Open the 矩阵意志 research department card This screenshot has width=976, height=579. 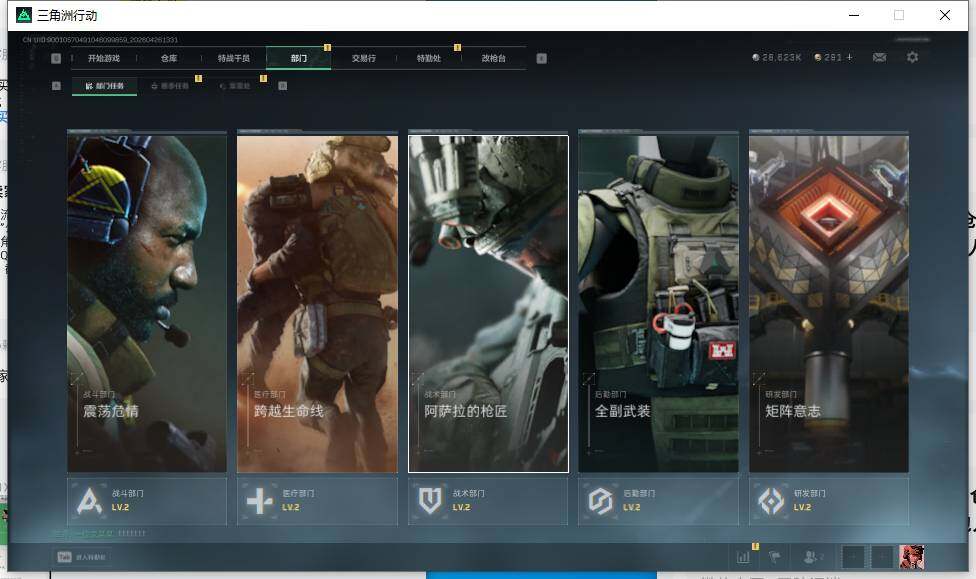(x=829, y=304)
